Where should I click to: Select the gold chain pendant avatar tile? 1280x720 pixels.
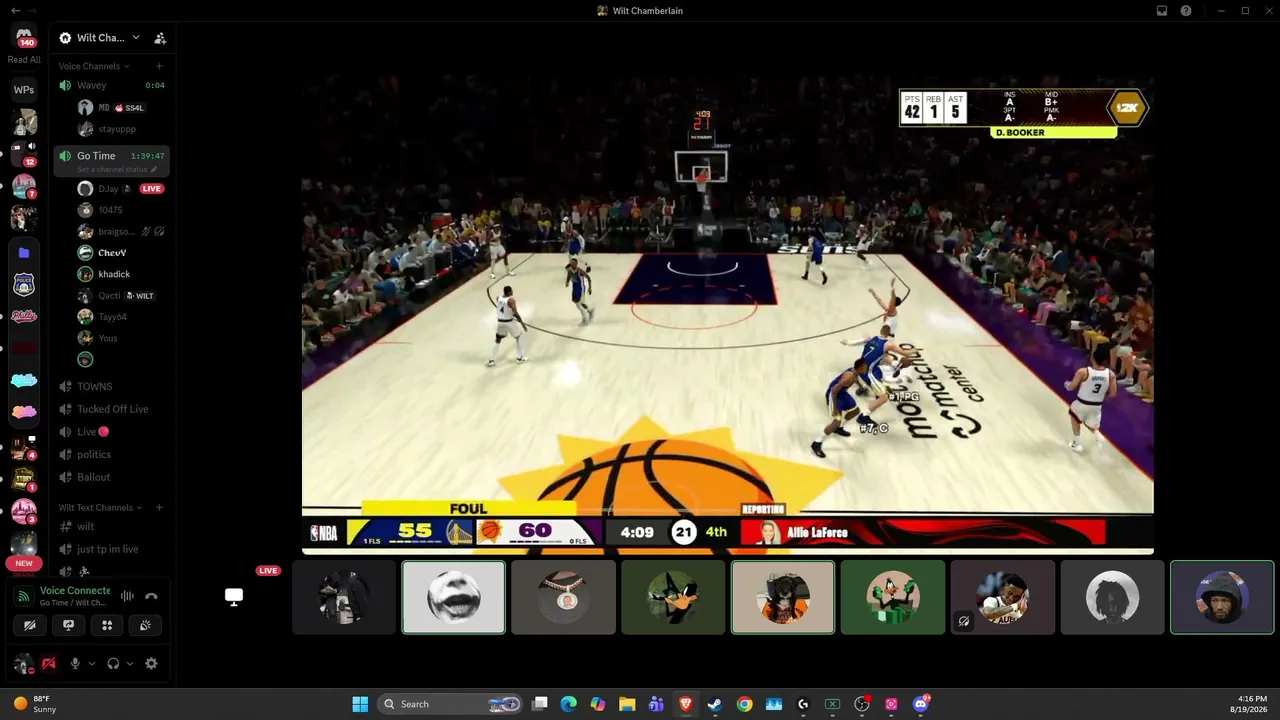(x=564, y=598)
